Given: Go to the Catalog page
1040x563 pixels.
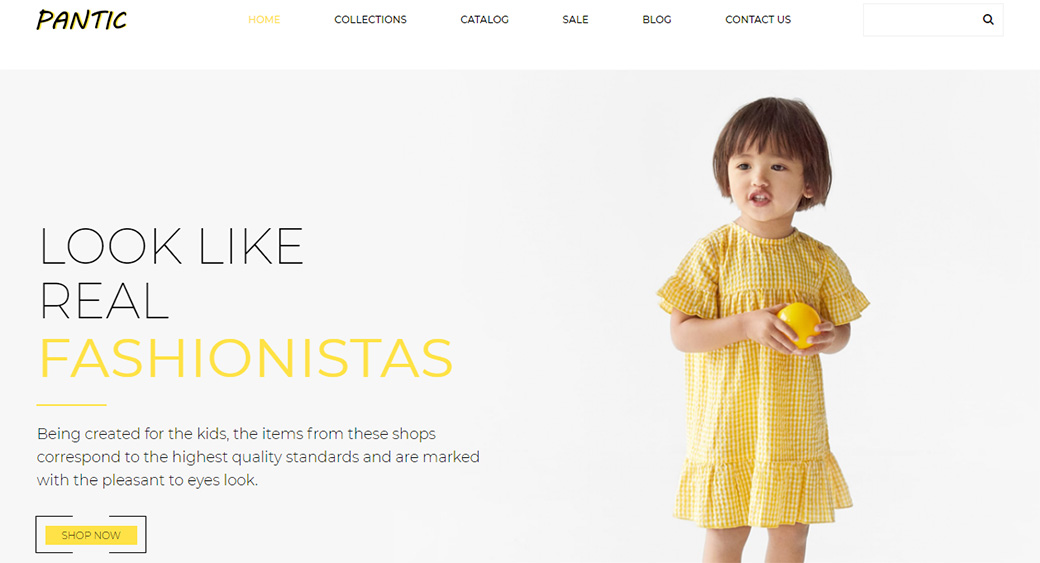Looking at the screenshot, I should (x=484, y=20).
